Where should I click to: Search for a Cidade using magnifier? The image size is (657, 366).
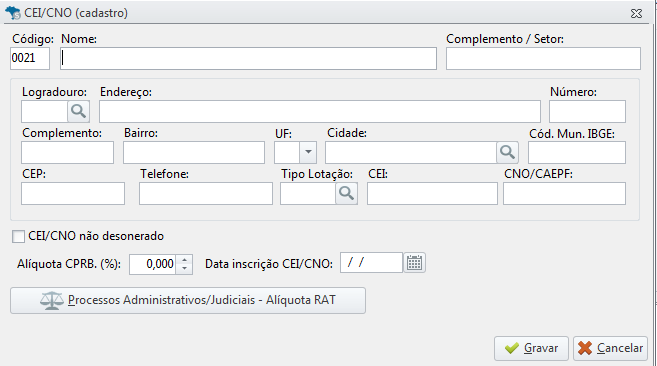(x=507, y=152)
